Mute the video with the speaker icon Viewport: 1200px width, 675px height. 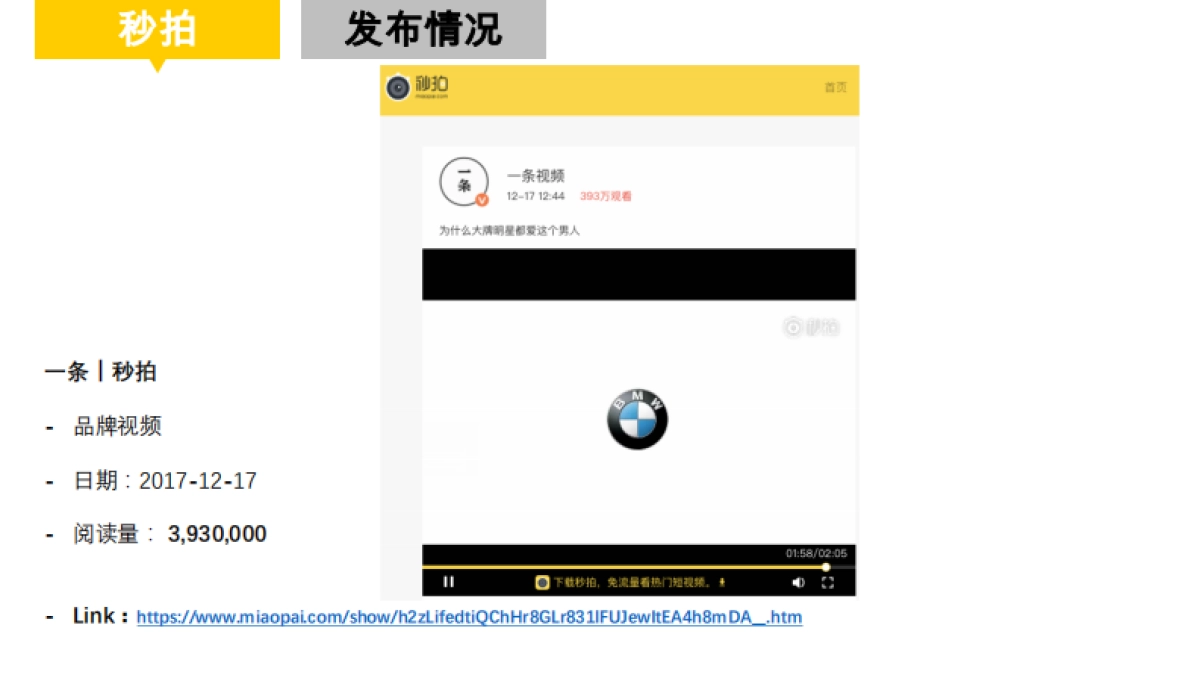(797, 581)
